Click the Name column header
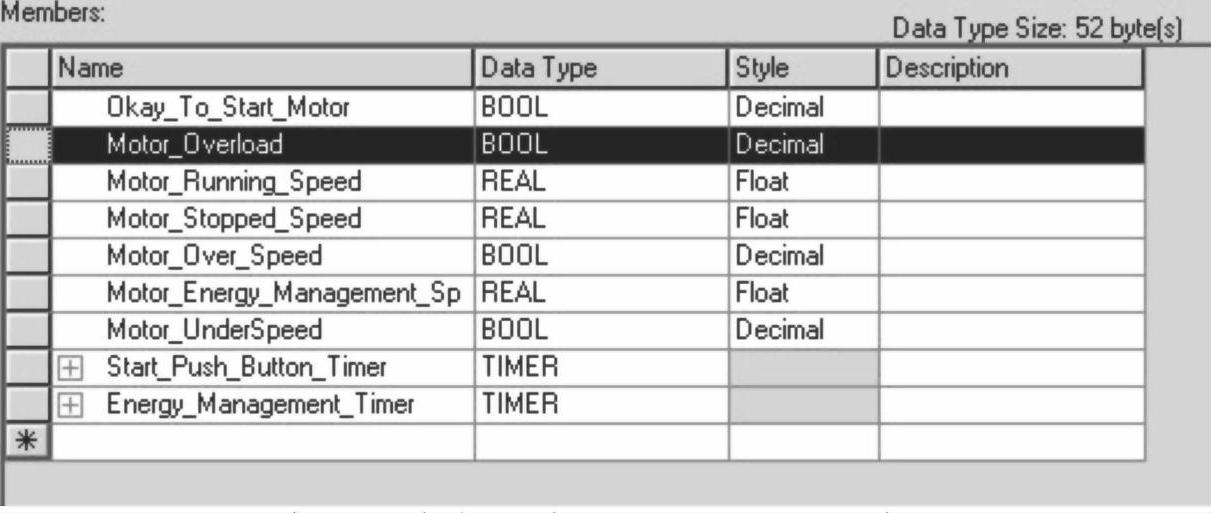 [262, 69]
